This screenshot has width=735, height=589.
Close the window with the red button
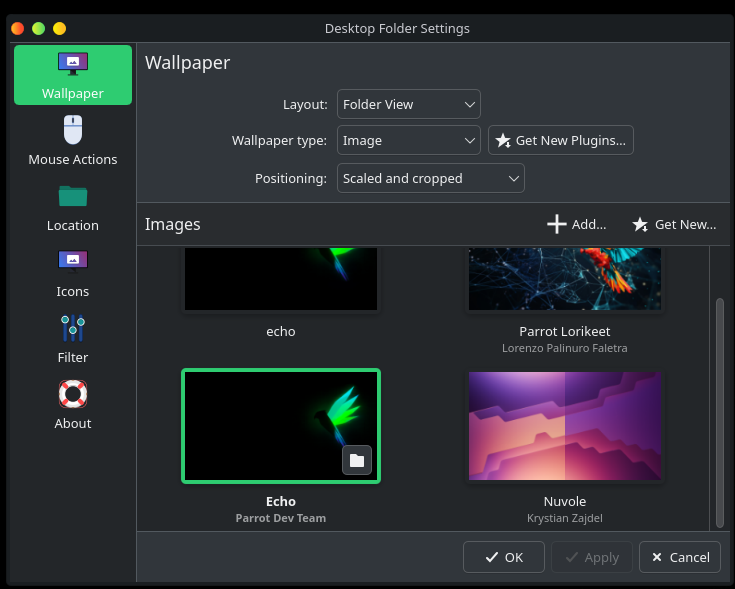point(18,28)
